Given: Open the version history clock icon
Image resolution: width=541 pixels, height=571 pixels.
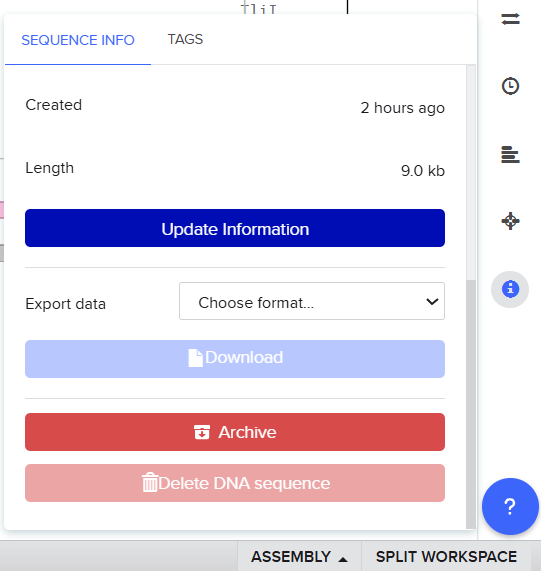Looking at the screenshot, I should tap(510, 86).
